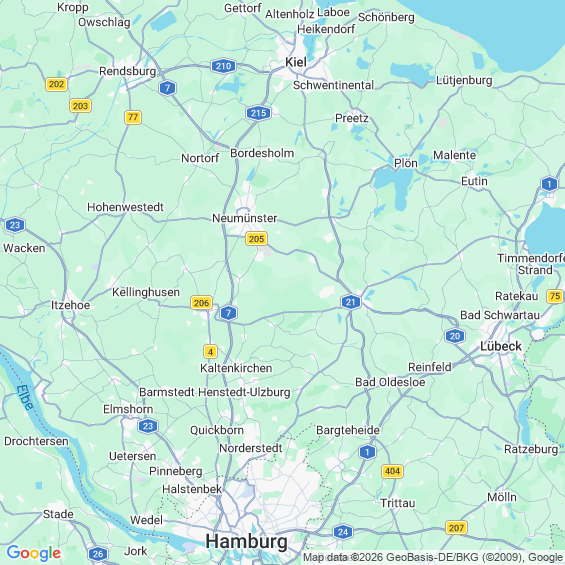Select the Bad Oldesloe town label
Screen dimensions: 565x565
click(x=390, y=382)
